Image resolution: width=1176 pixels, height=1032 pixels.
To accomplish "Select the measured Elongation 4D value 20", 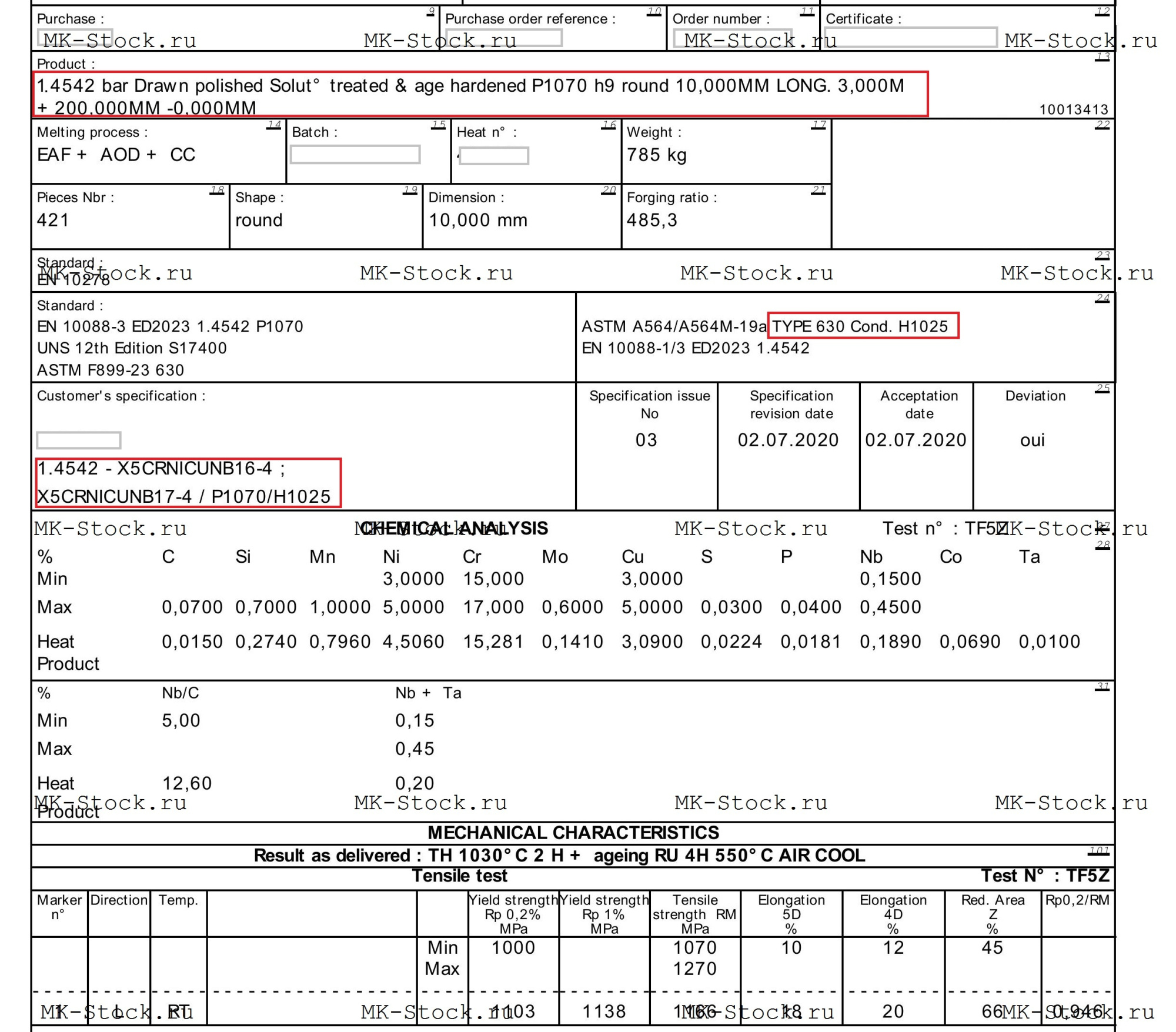I will pyautogui.click(x=893, y=1011).
